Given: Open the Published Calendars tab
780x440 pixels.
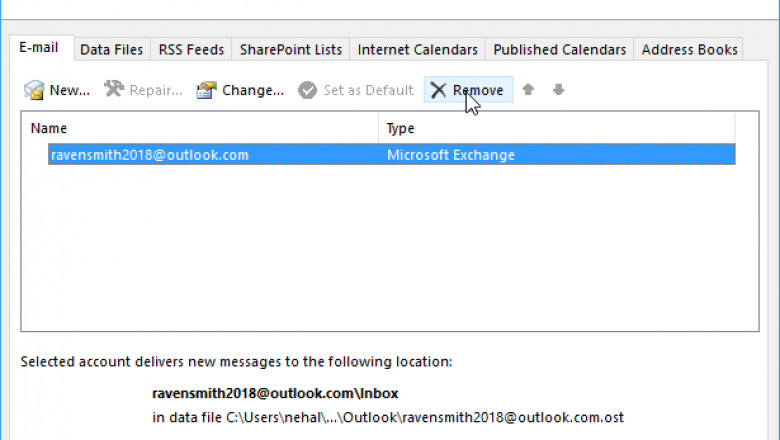Looking at the screenshot, I should click(560, 50).
